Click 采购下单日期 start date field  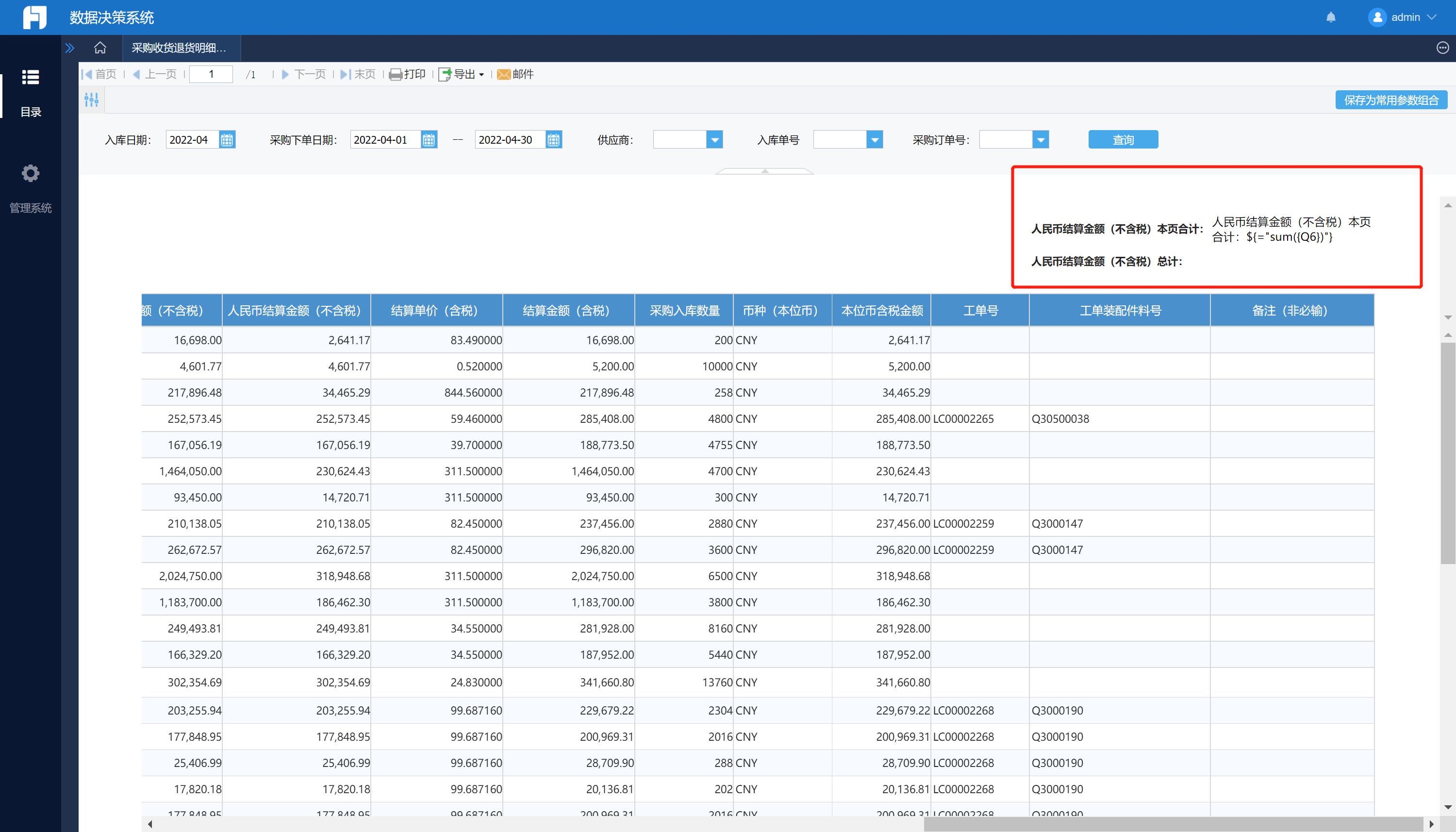[x=385, y=140]
